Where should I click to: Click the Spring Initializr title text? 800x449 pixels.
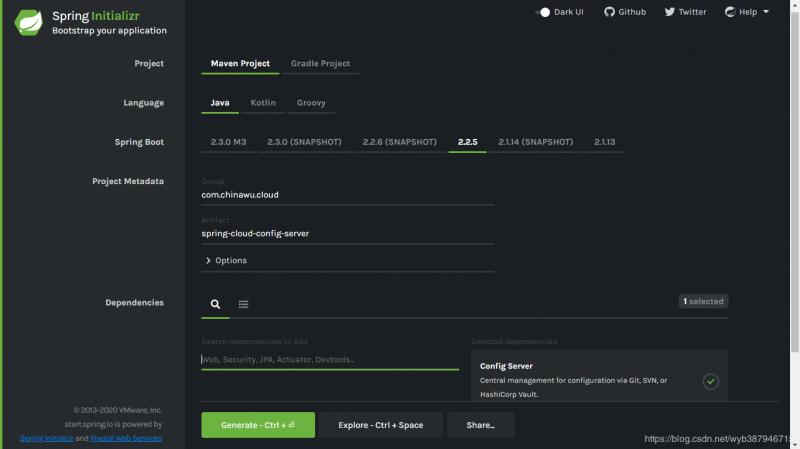(x=95, y=16)
